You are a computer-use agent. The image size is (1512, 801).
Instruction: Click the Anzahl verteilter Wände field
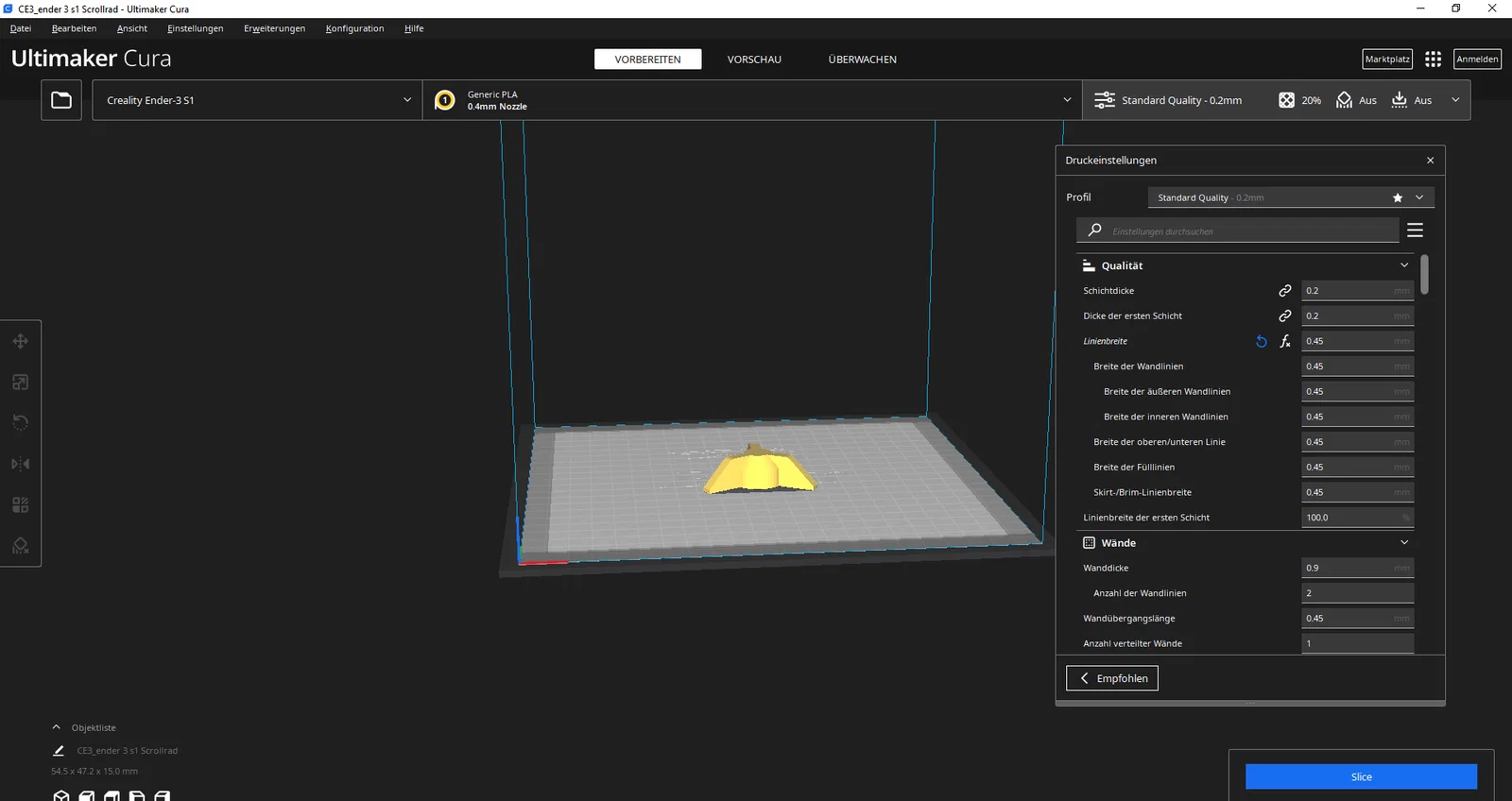[1358, 643]
